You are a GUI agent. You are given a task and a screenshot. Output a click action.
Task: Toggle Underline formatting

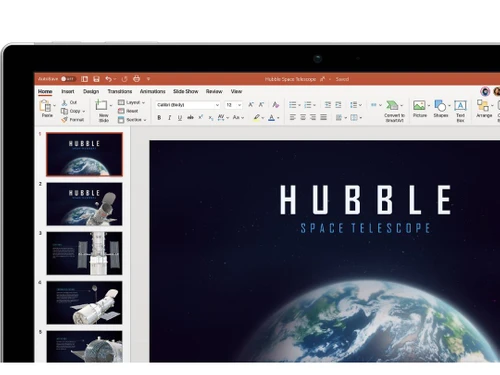(180, 118)
